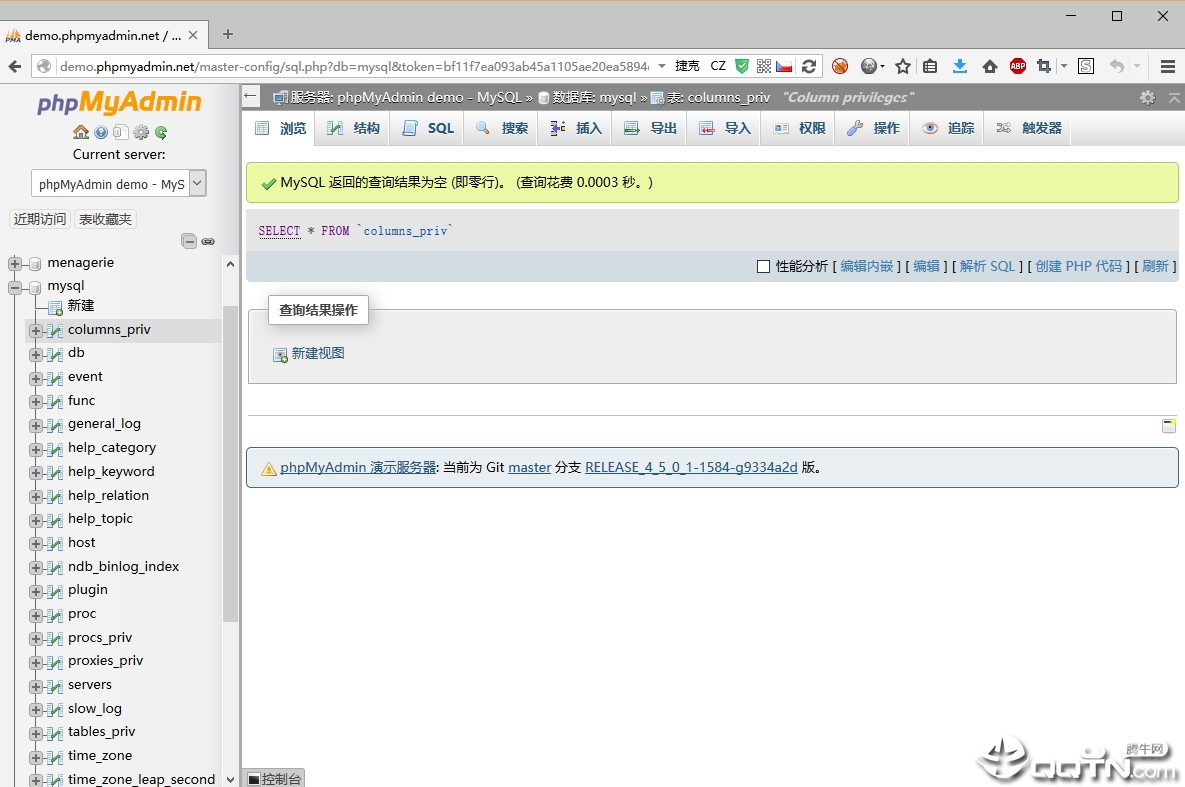This screenshot has height=787, width=1185.
Task: Expand the menagerie database node
Action: point(15,263)
